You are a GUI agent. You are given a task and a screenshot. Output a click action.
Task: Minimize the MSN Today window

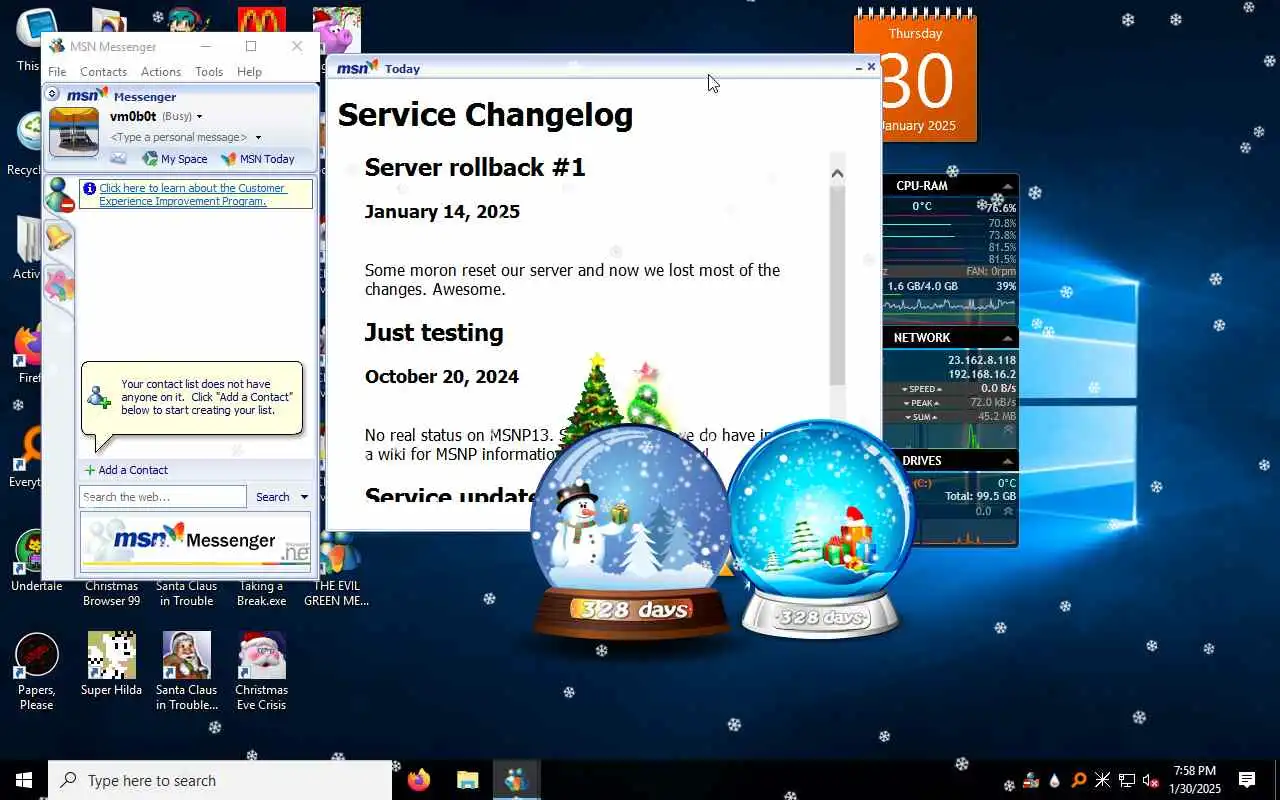[858, 68]
